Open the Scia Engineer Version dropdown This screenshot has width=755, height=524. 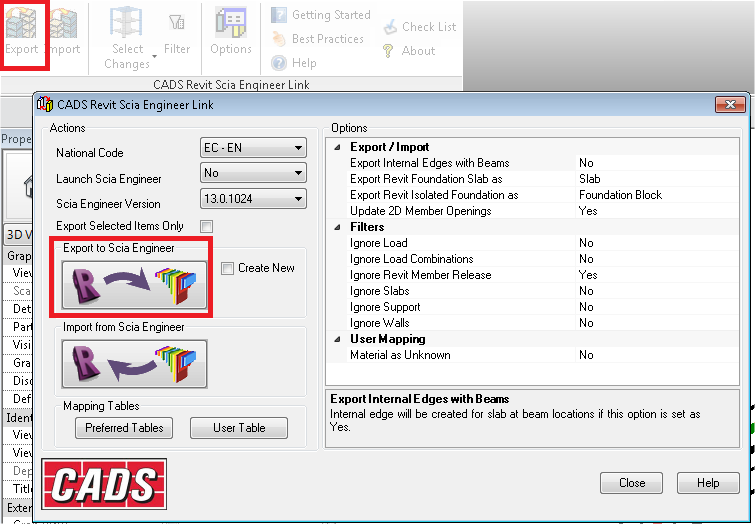tap(252, 199)
